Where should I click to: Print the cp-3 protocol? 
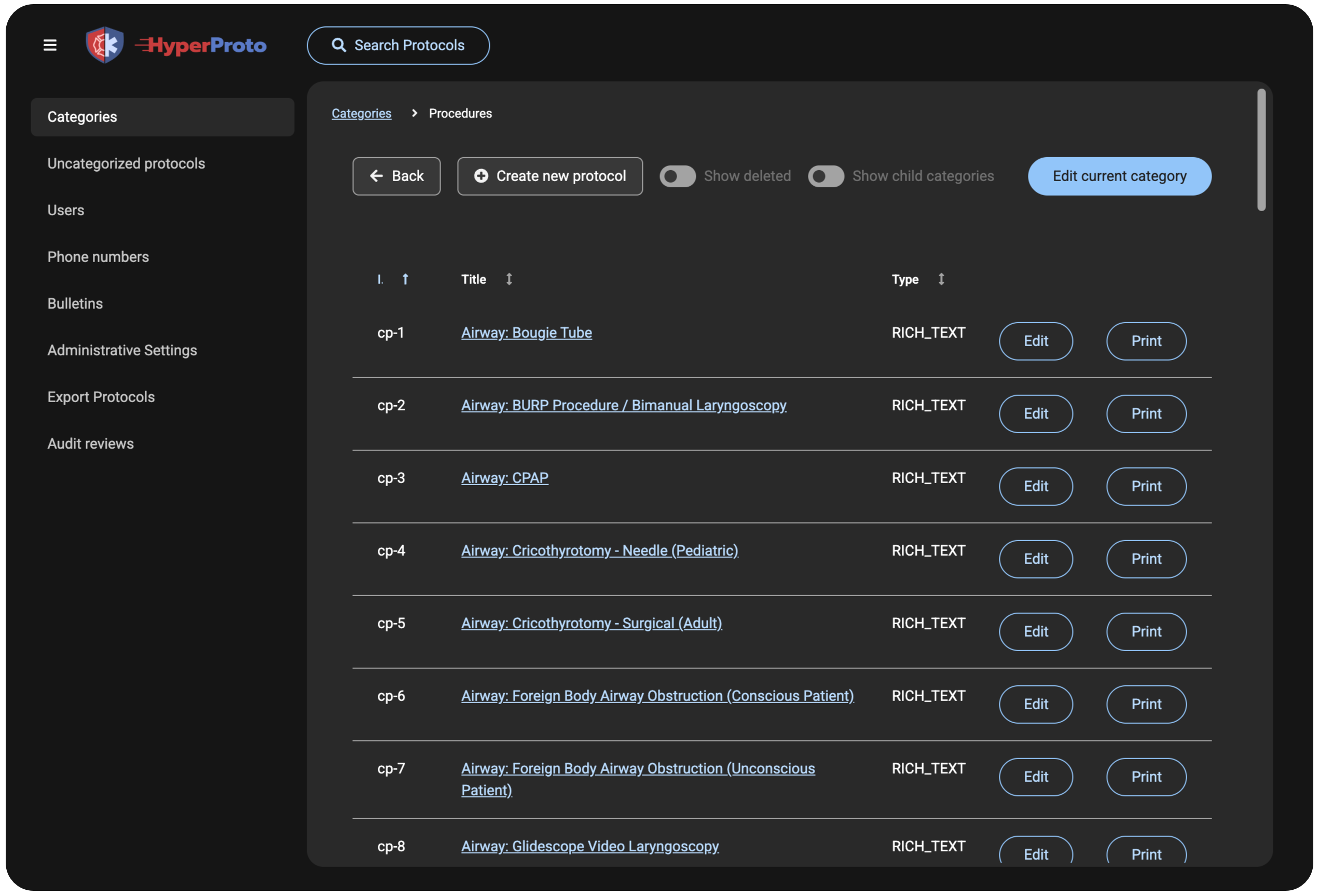click(x=1146, y=486)
